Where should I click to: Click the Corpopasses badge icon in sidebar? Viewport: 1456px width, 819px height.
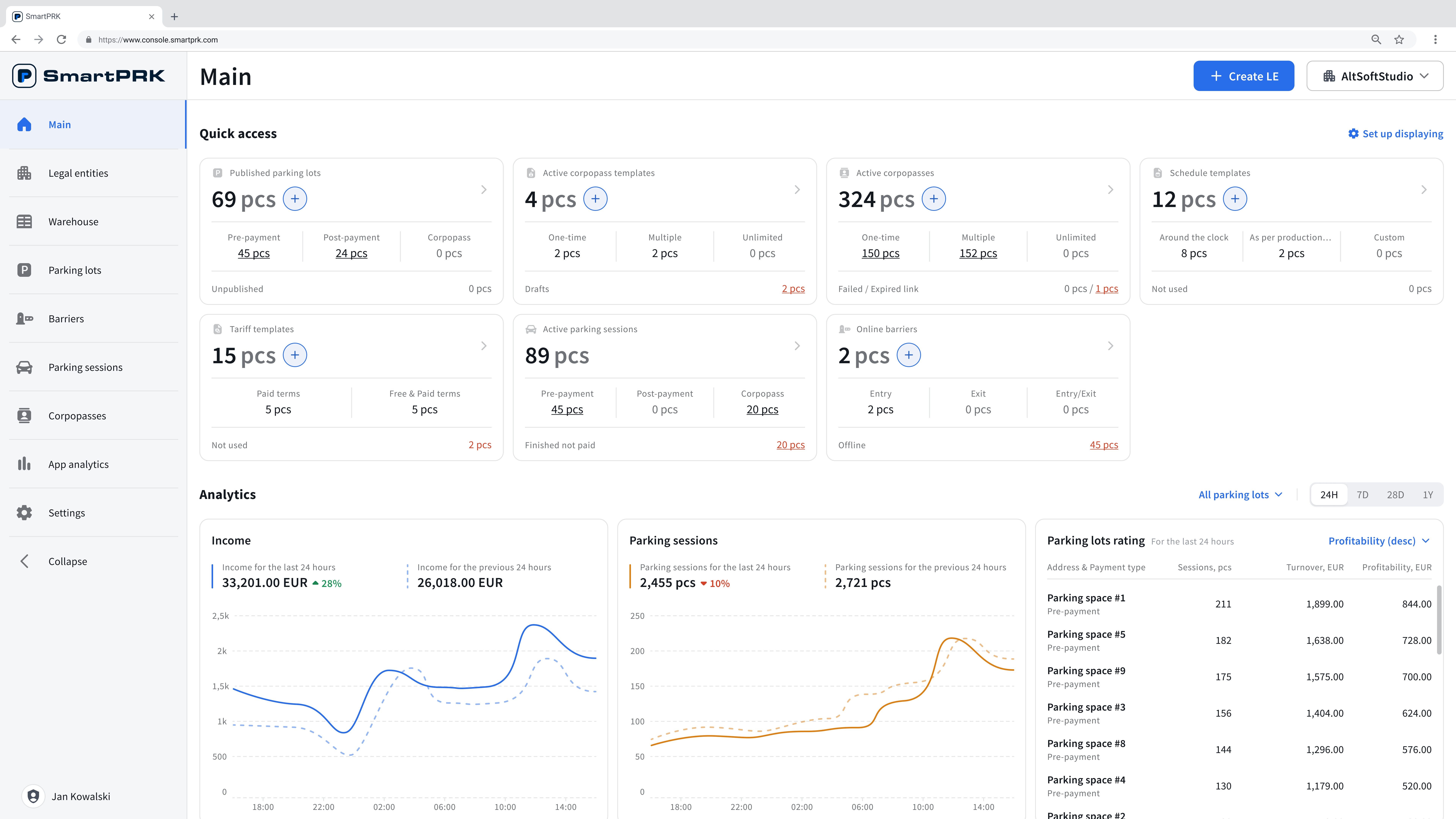(x=24, y=416)
